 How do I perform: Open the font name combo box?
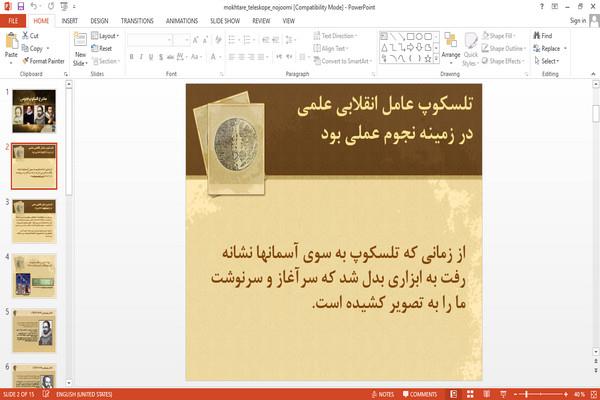149,40
